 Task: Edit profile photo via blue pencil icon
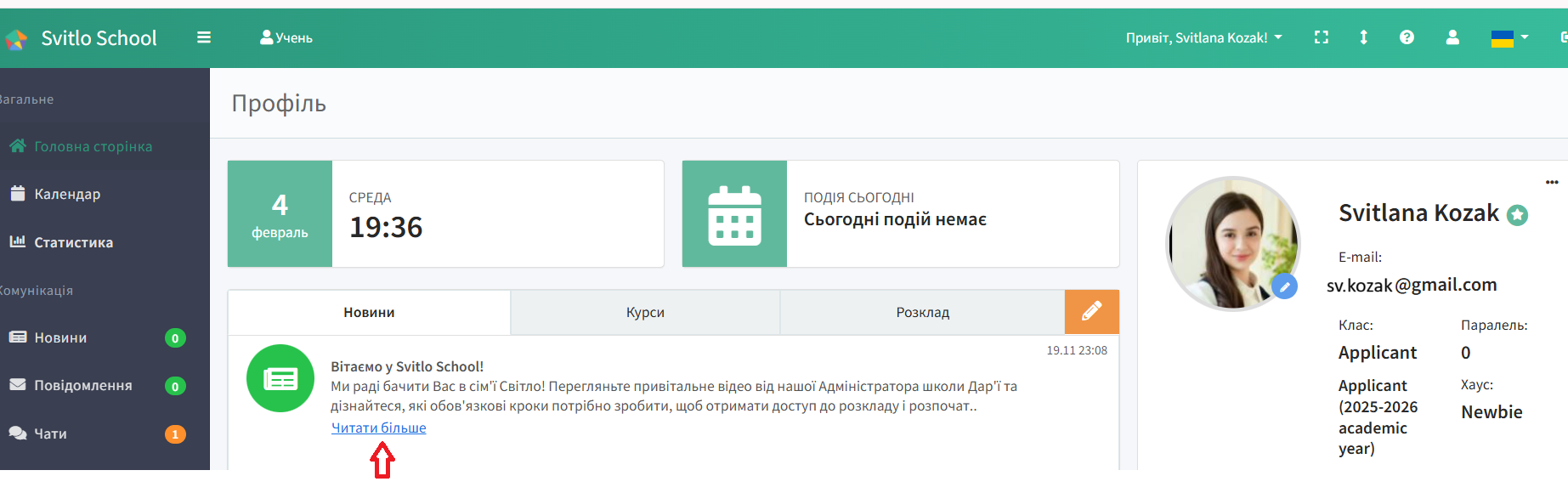tap(1284, 287)
